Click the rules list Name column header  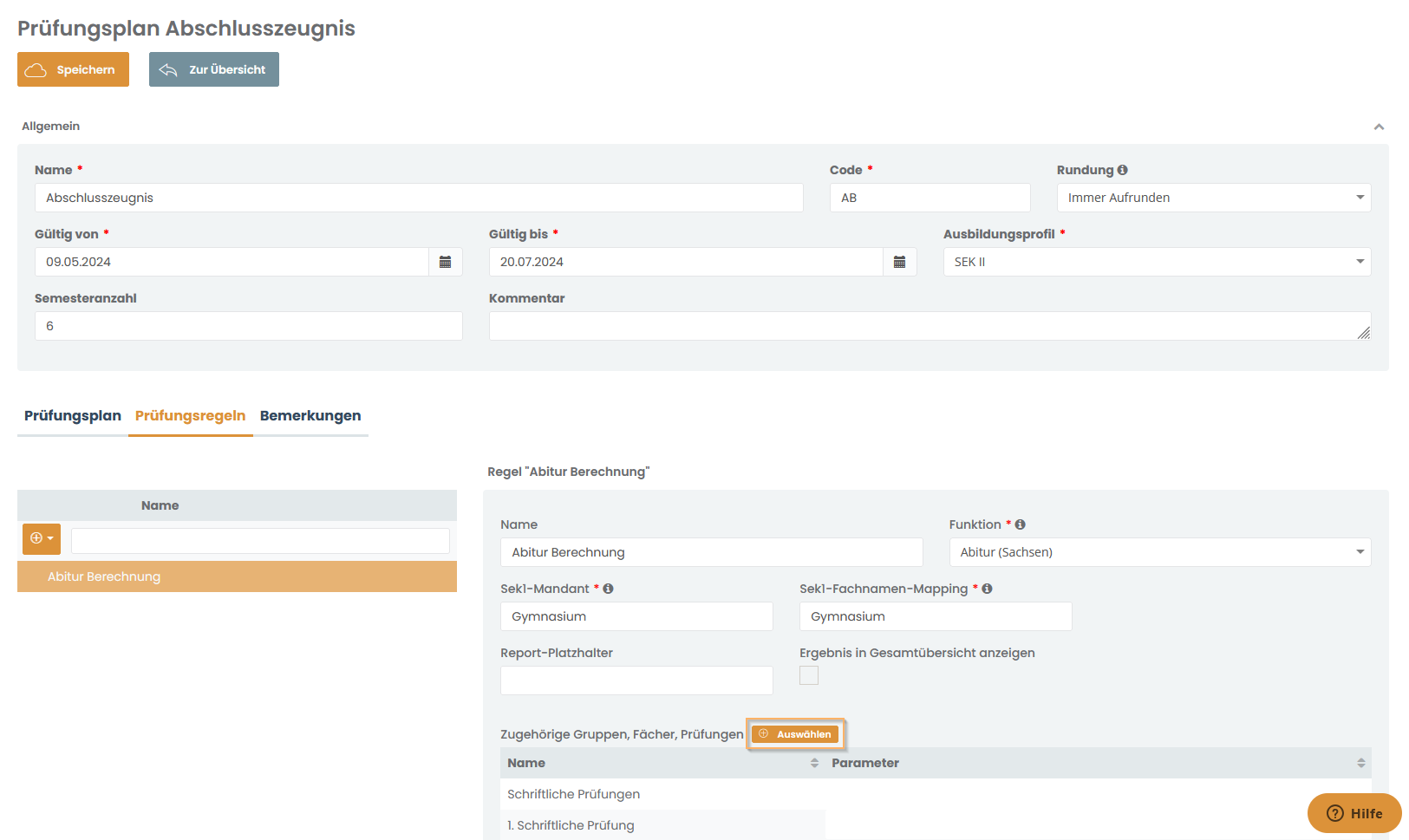(x=160, y=505)
